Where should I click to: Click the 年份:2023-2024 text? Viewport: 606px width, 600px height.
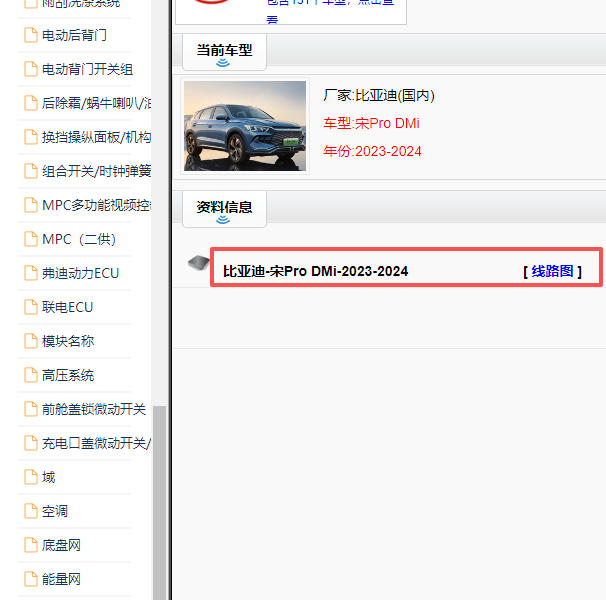(x=372, y=151)
